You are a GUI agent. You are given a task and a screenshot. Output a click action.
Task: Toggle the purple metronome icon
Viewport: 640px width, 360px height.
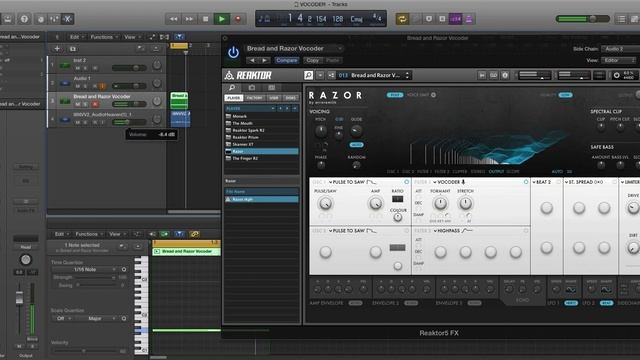(x=469, y=19)
